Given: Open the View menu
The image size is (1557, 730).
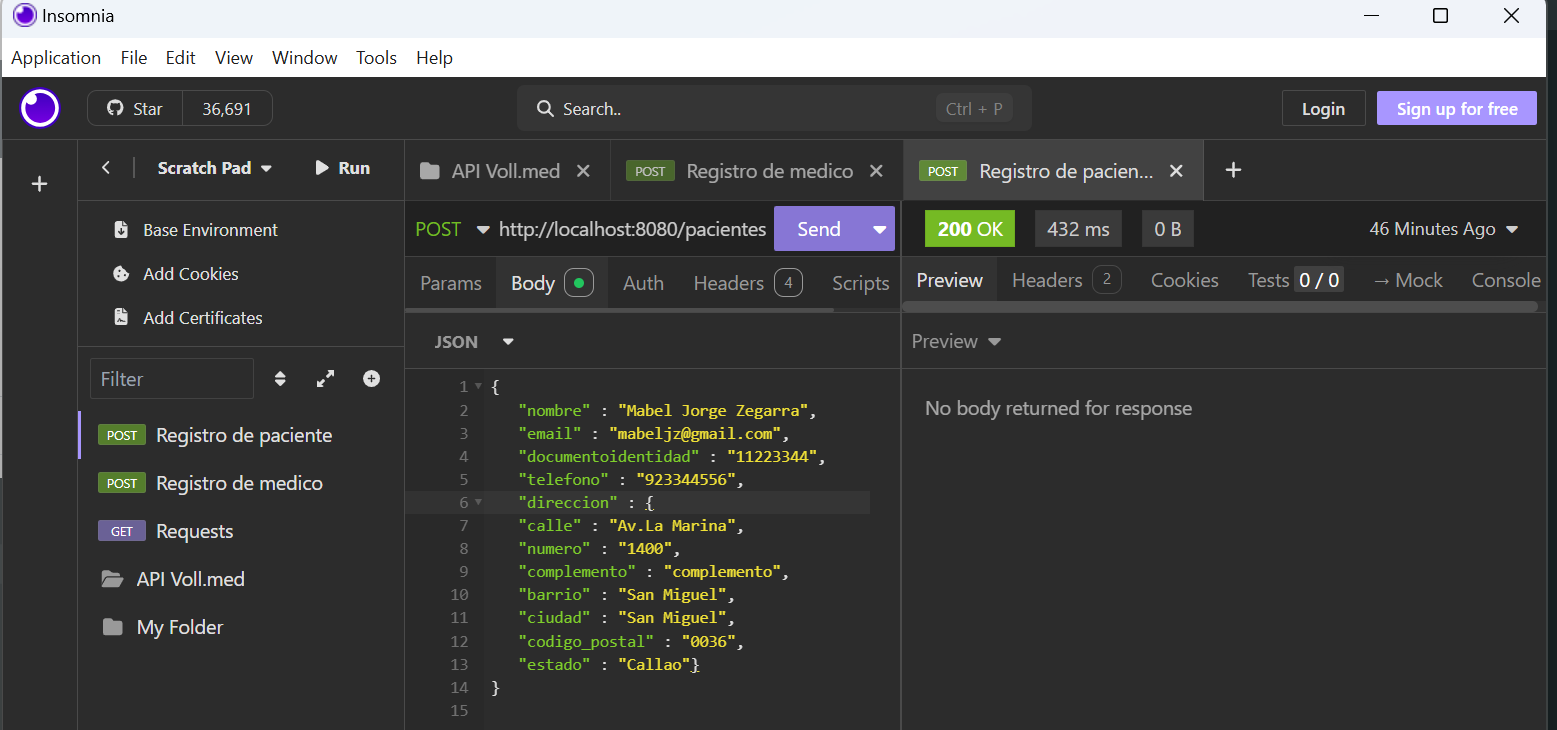Looking at the screenshot, I should 234,58.
